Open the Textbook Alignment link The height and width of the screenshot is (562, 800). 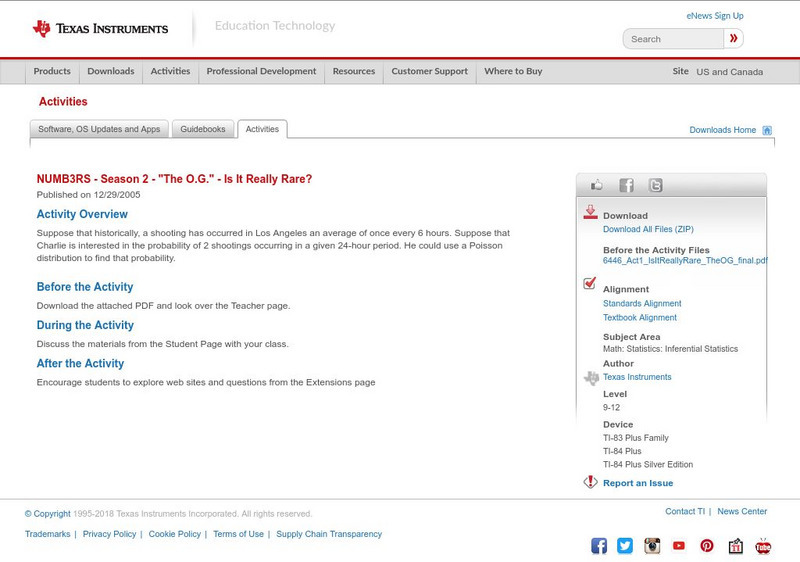(640, 318)
